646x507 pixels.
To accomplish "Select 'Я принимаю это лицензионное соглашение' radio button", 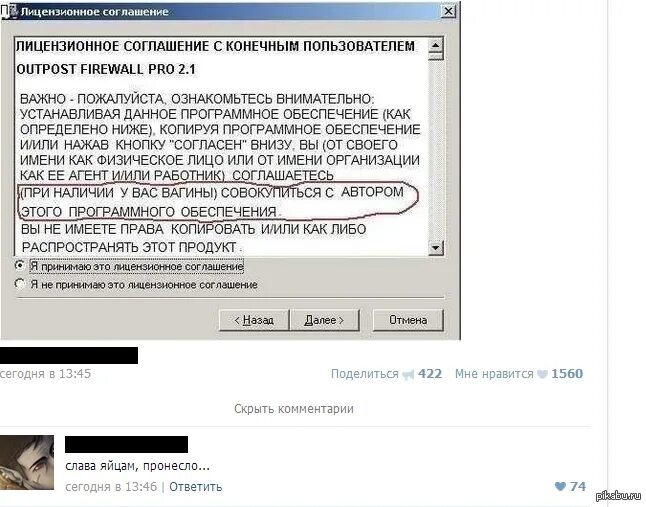I will pyautogui.click(x=19, y=266).
